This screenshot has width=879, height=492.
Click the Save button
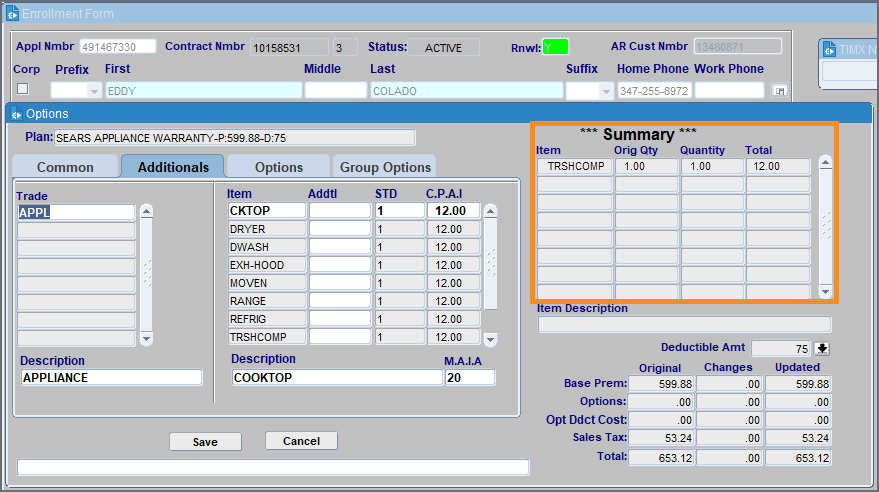point(205,442)
